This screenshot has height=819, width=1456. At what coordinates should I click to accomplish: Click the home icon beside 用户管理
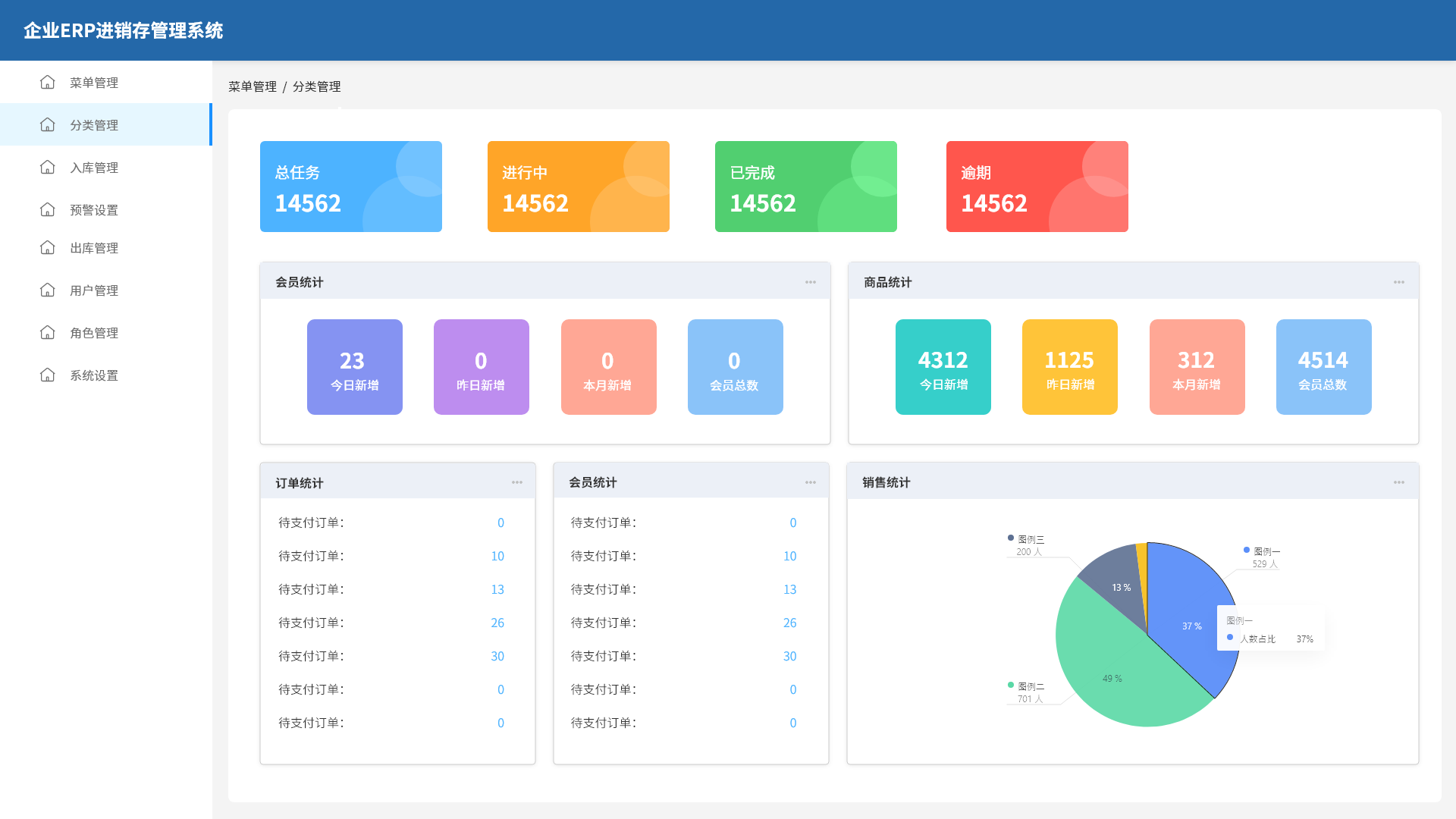(x=48, y=290)
